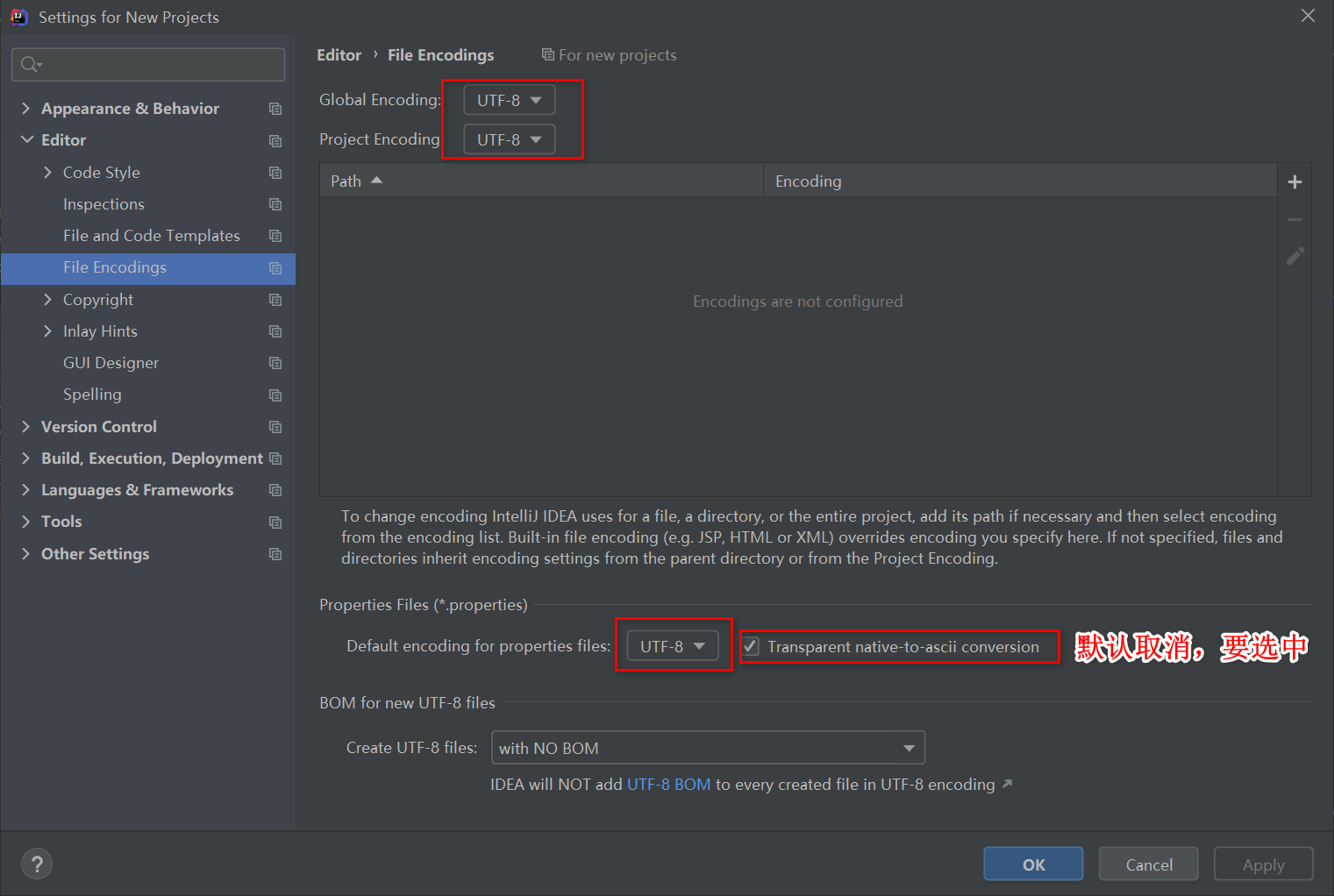The height and width of the screenshot is (896, 1334).
Task: Uncheck Transparent native-to-ascii conversion
Action: (x=751, y=646)
